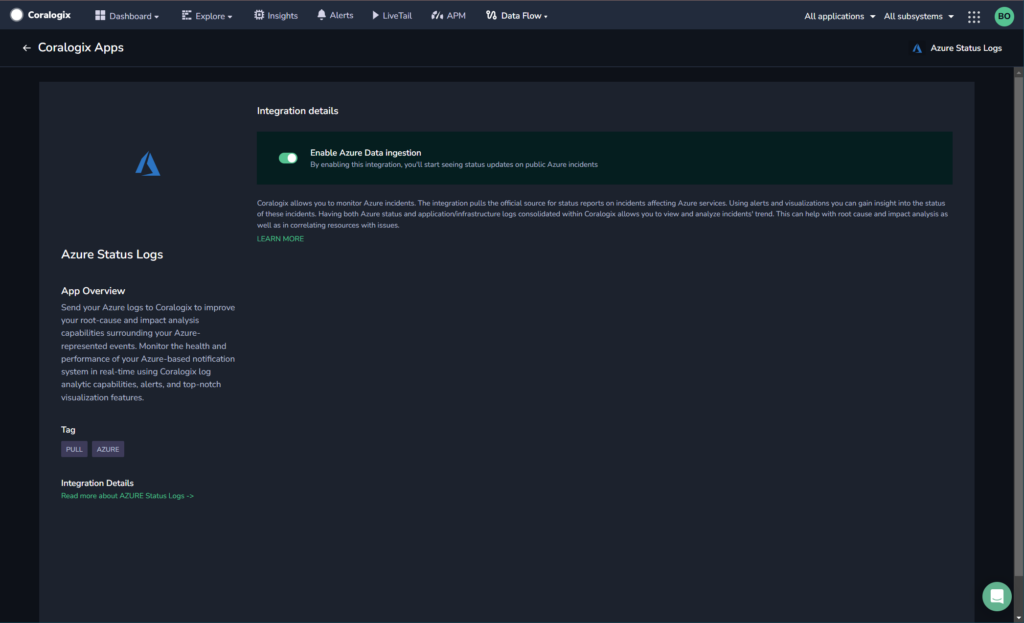Toggle Enable Azure Data ingestion switch

pos(288,158)
